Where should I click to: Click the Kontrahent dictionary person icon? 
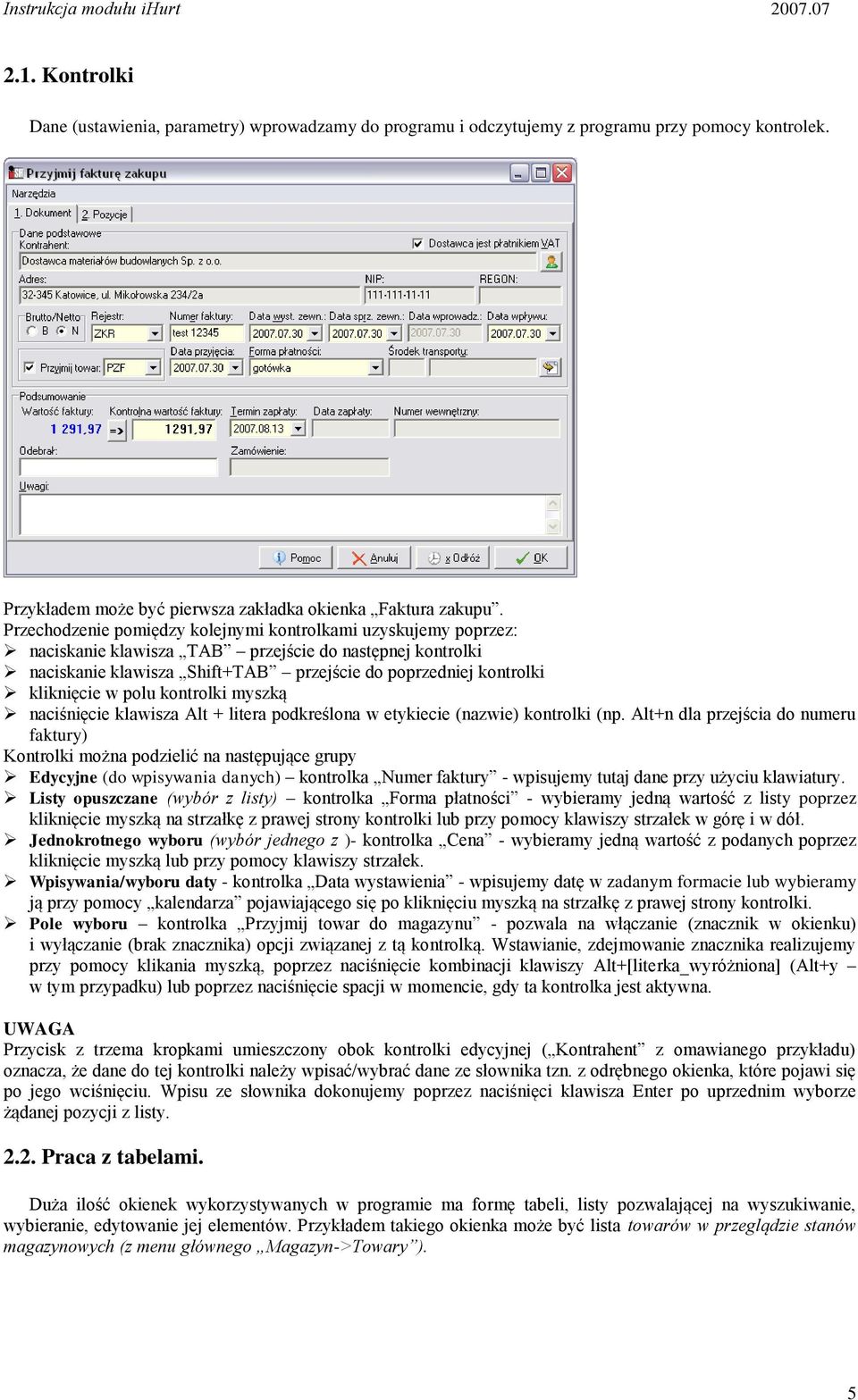point(551,262)
